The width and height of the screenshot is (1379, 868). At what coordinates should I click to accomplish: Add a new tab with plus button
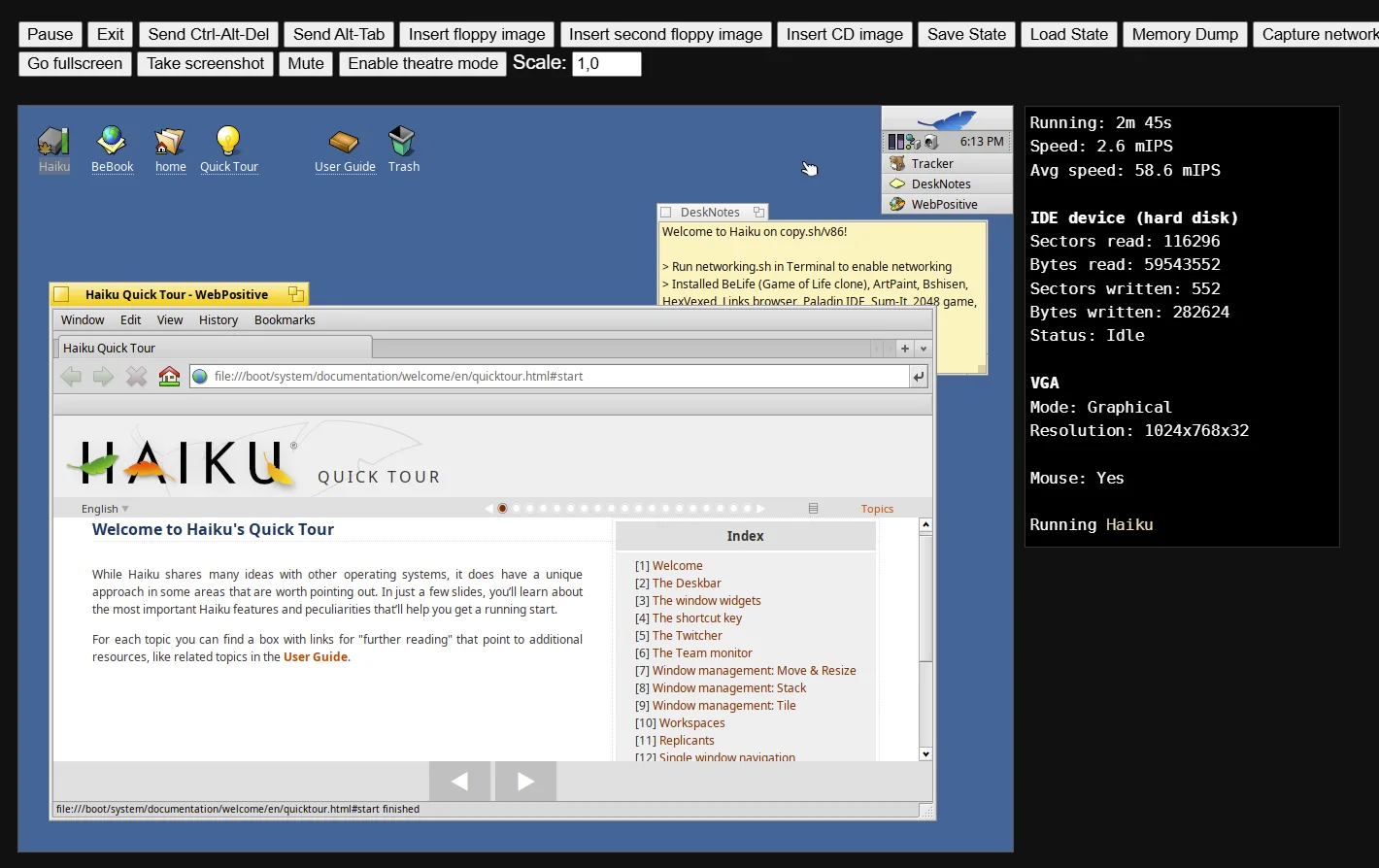(x=905, y=349)
